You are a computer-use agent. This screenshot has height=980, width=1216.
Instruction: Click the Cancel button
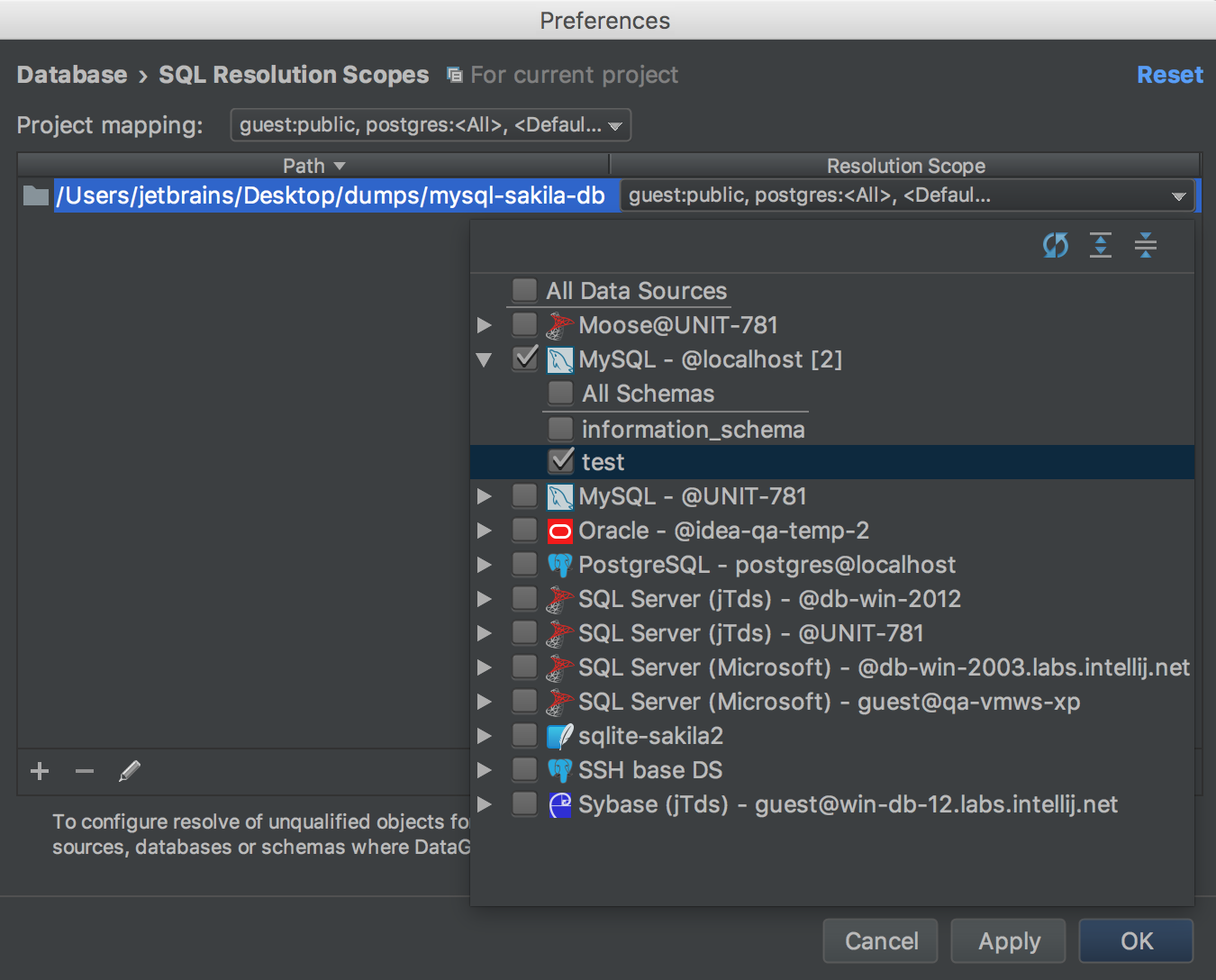point(880,941)
